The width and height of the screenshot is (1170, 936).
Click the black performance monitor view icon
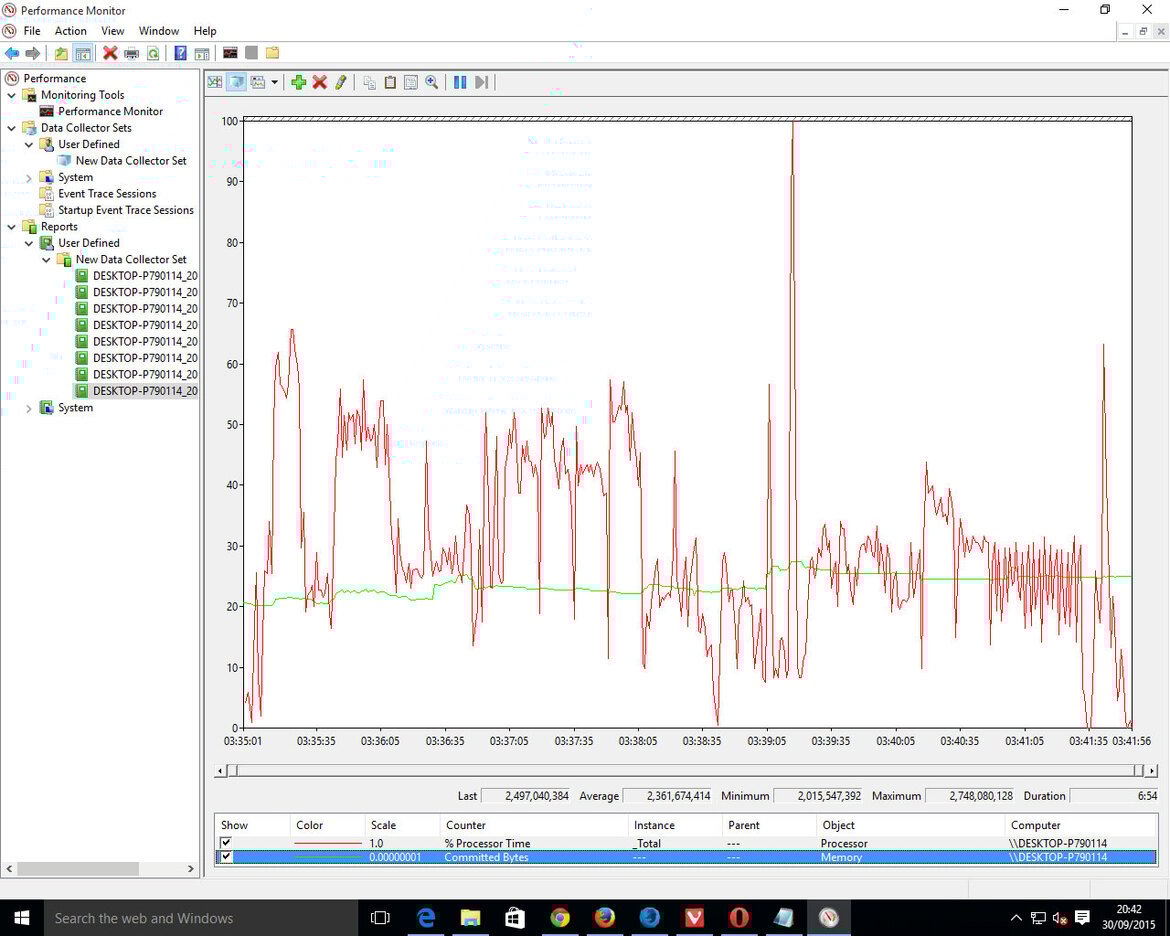pyautogui.click(x=230, y=53)
